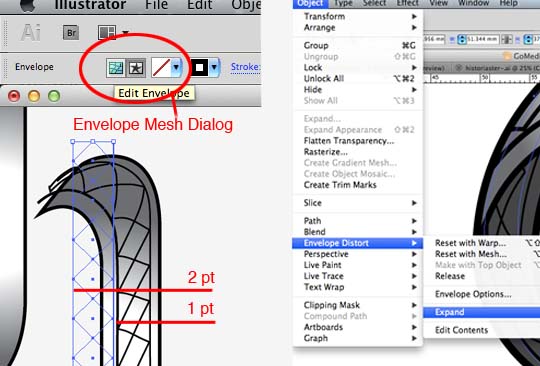Image resolution: width=540 pixels, height=366 pixels.
Task: Choose Flatten Transparency menu item
Action: 358,141
